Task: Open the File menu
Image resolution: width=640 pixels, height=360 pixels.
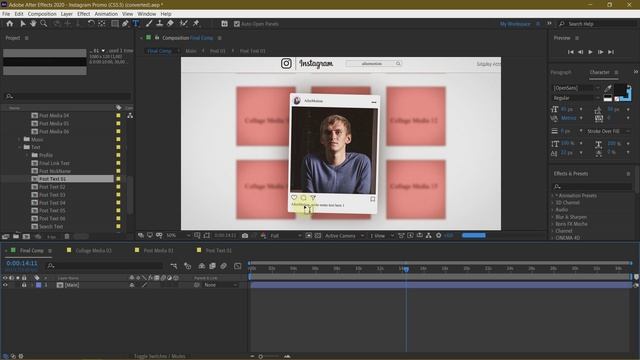Action: 6,14
